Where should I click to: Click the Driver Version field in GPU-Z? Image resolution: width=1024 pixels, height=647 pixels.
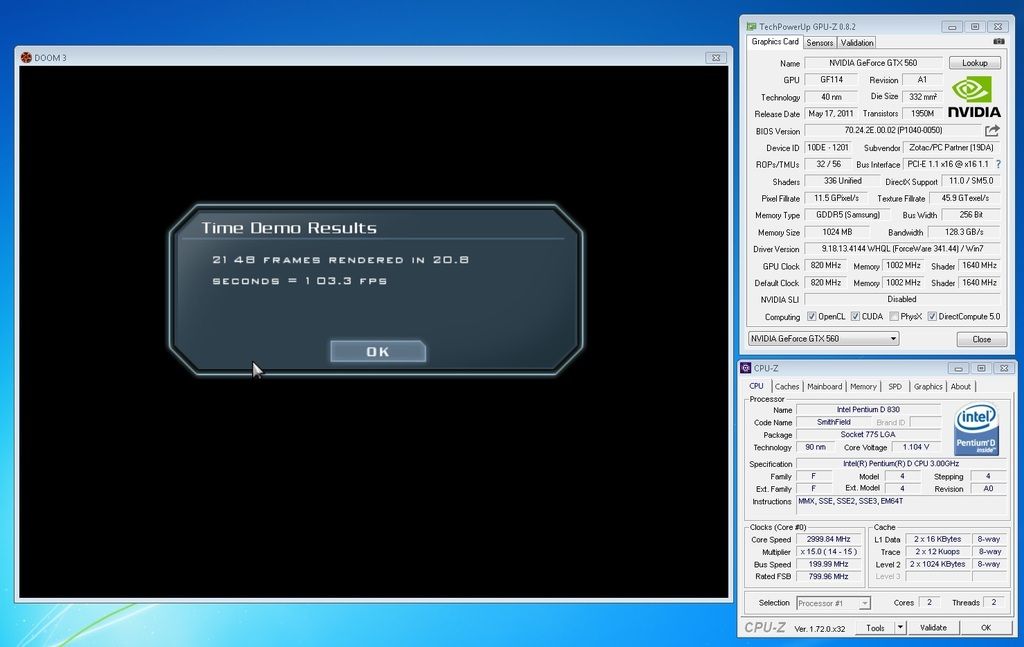902,249
